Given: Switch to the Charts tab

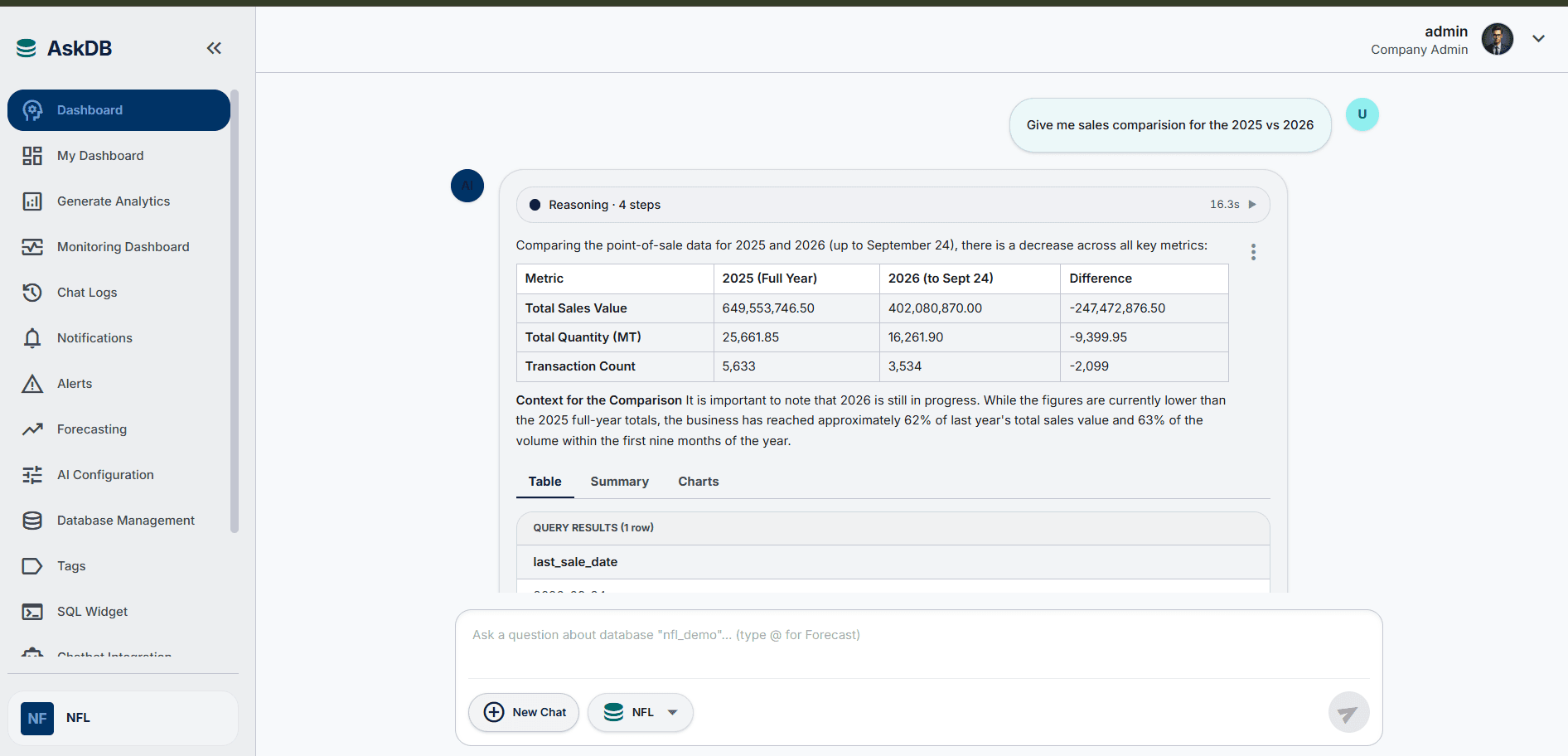Looking at the screenshot, I should click(698, 482).
